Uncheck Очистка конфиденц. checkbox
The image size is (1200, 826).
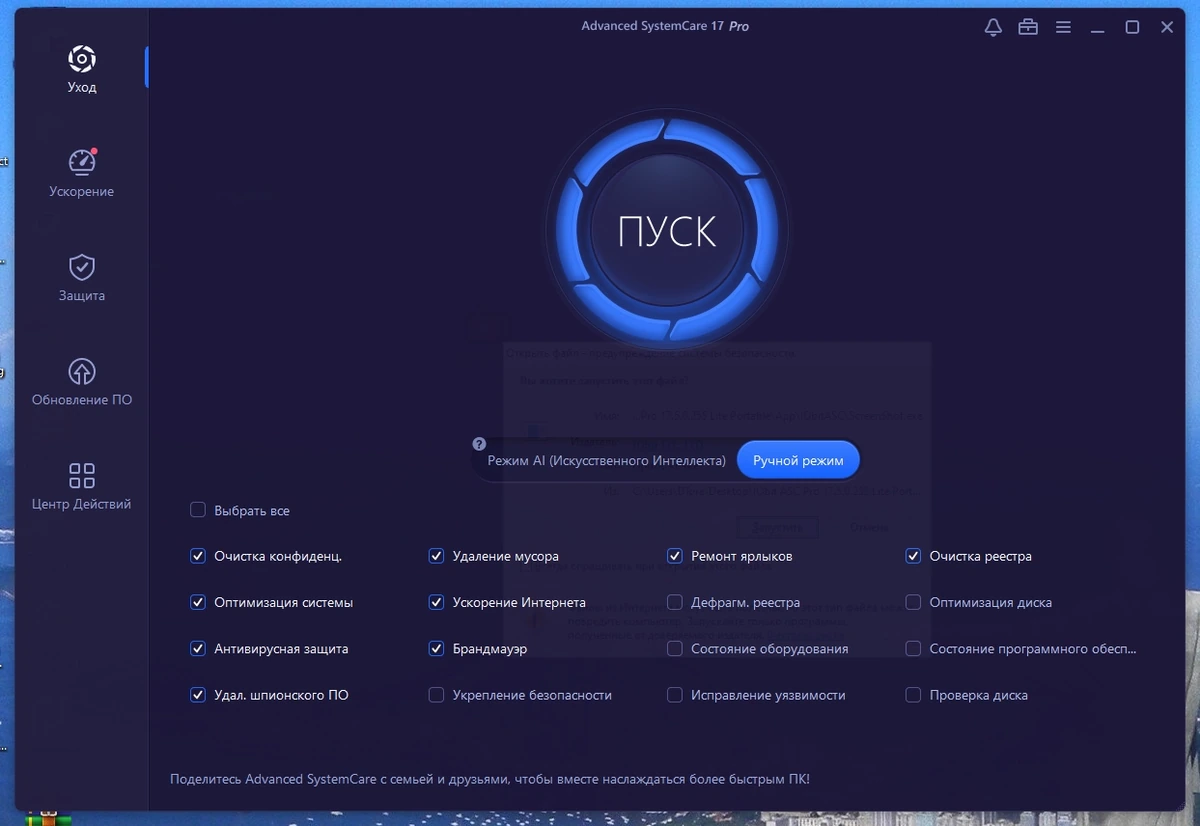click(x=198, y=556)
